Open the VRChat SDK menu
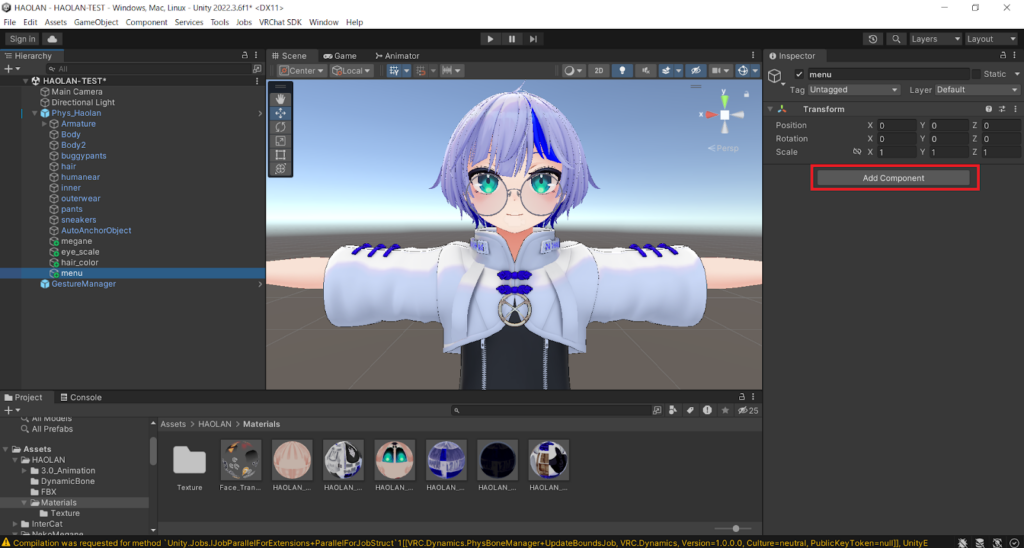The width and height of the screenshot is (1024, 548). (x=281, y=22)
